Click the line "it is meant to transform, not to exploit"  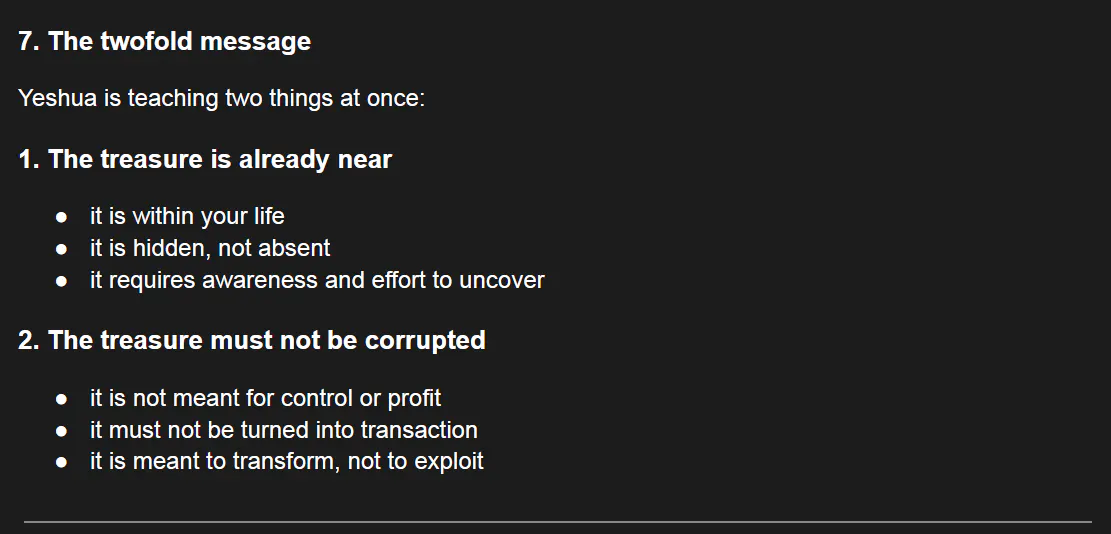286,461
